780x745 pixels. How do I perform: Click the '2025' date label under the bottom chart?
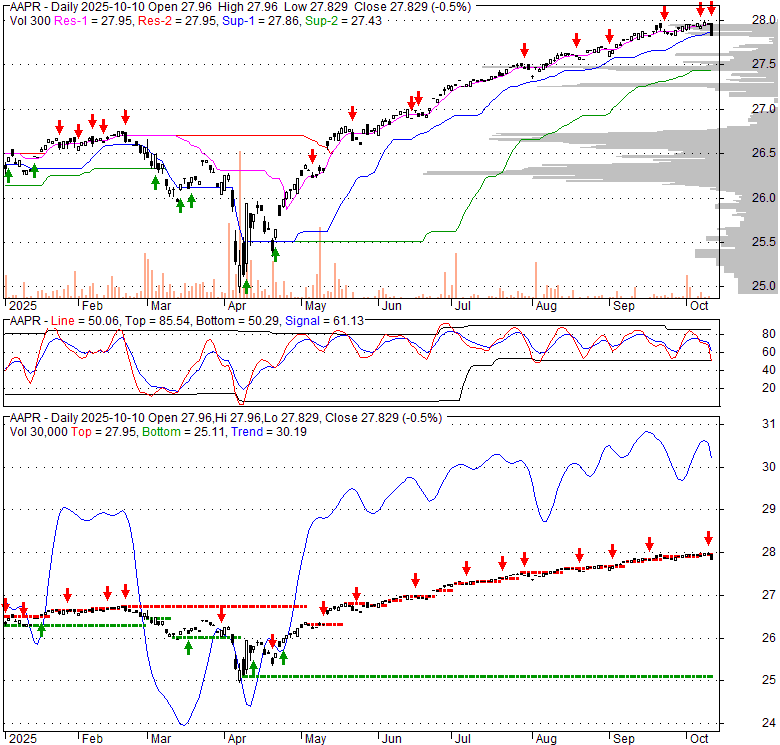click(x=23, y=739)
